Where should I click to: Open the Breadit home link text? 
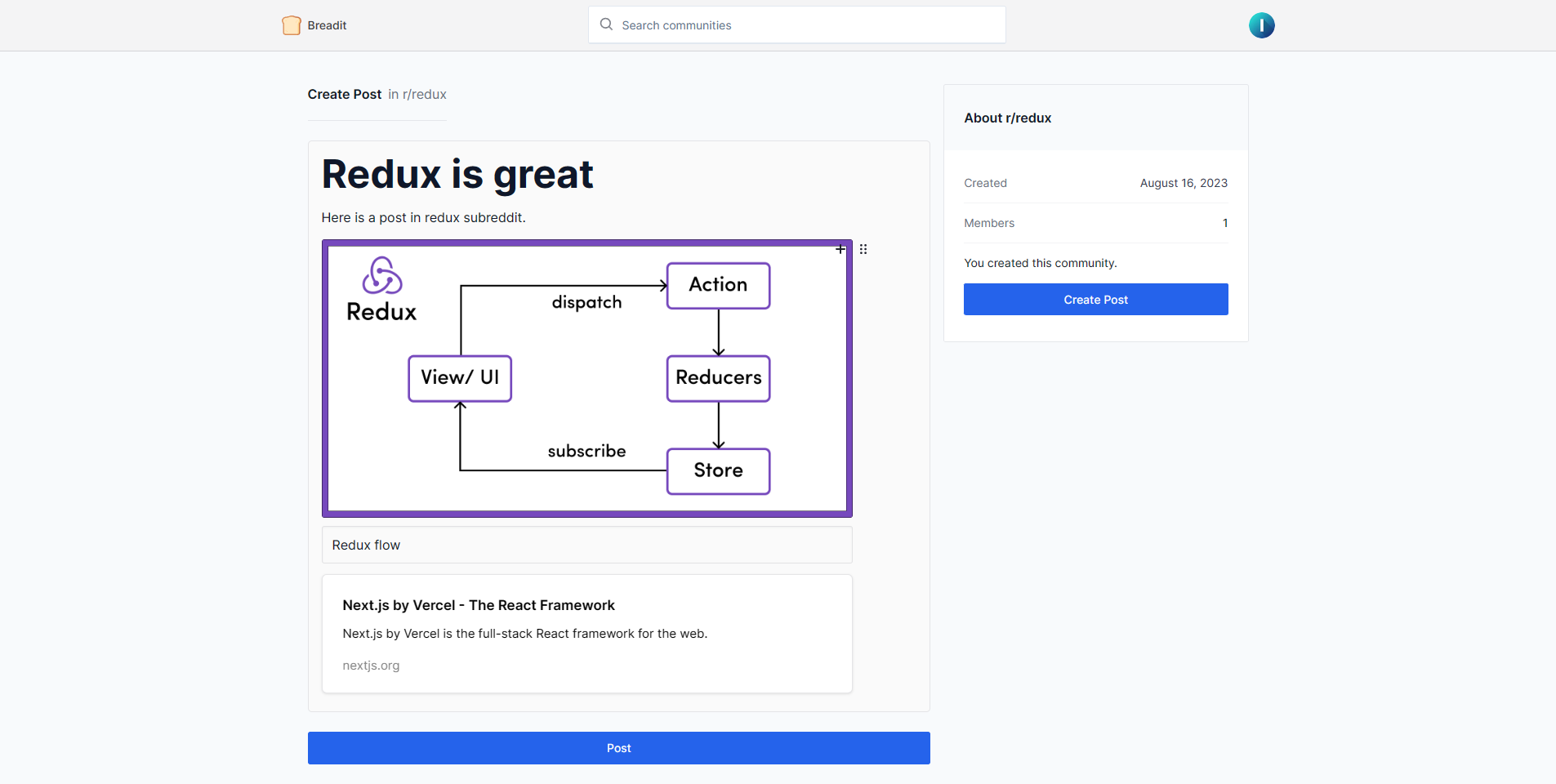coord(327,25)
